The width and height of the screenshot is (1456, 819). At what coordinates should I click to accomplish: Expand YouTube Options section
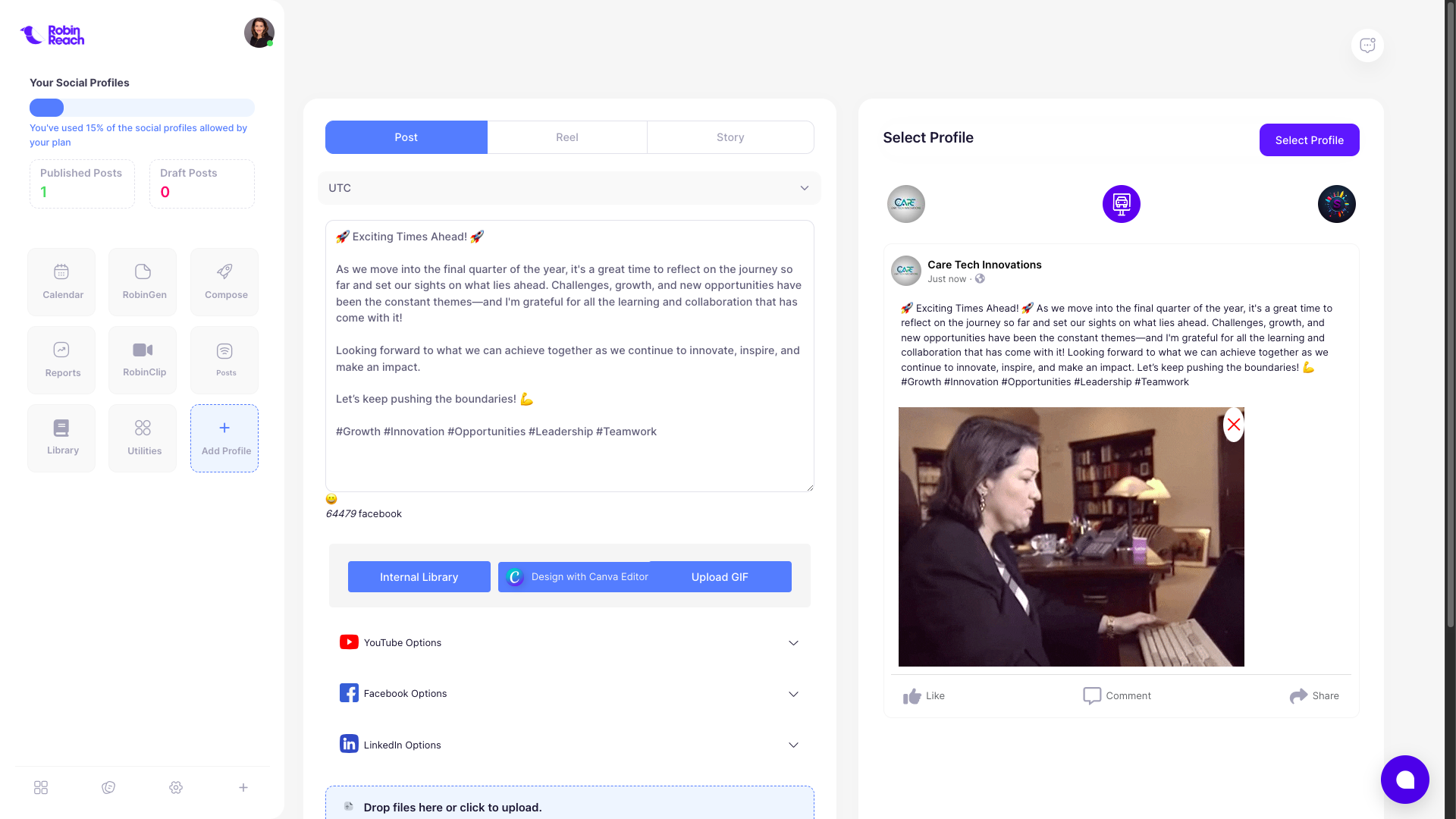click(570, 642)
